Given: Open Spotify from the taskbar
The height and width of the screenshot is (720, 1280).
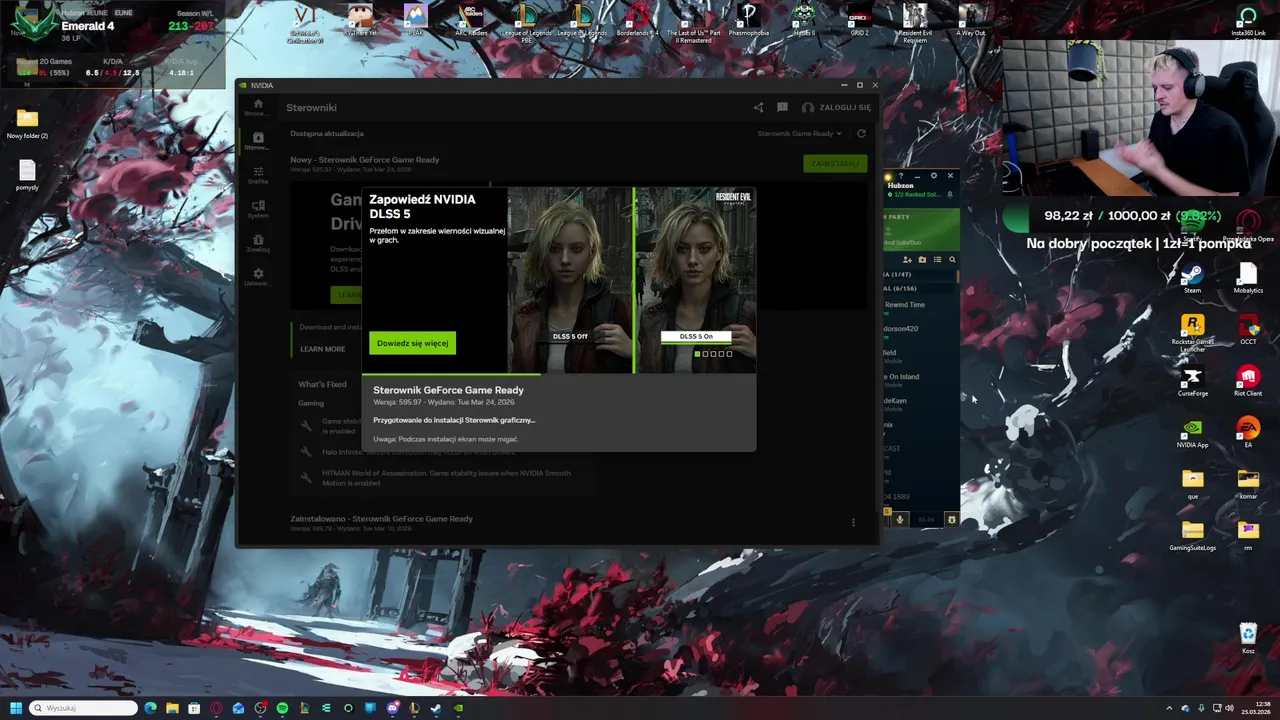Looking at the screenshot, I should tap(282, 708).
